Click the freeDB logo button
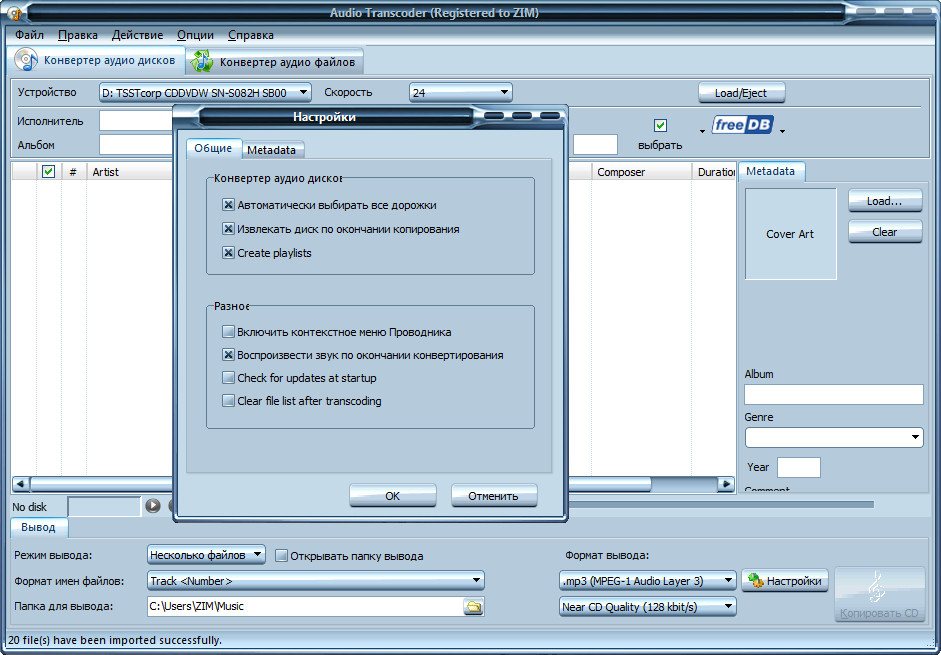 coord(743,126)
